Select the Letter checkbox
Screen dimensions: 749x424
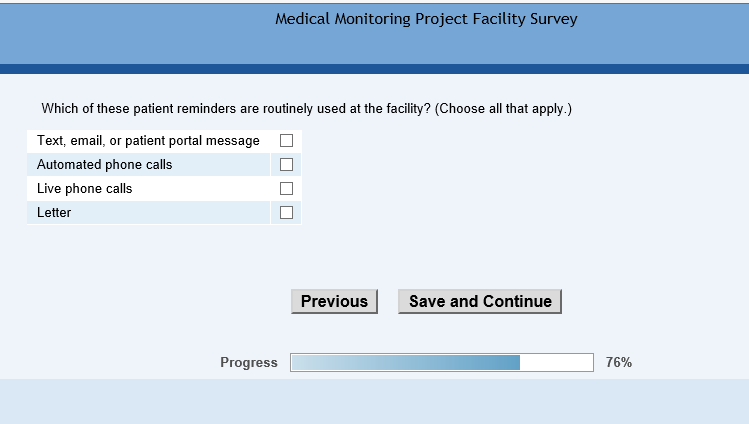tap(286, 213)
